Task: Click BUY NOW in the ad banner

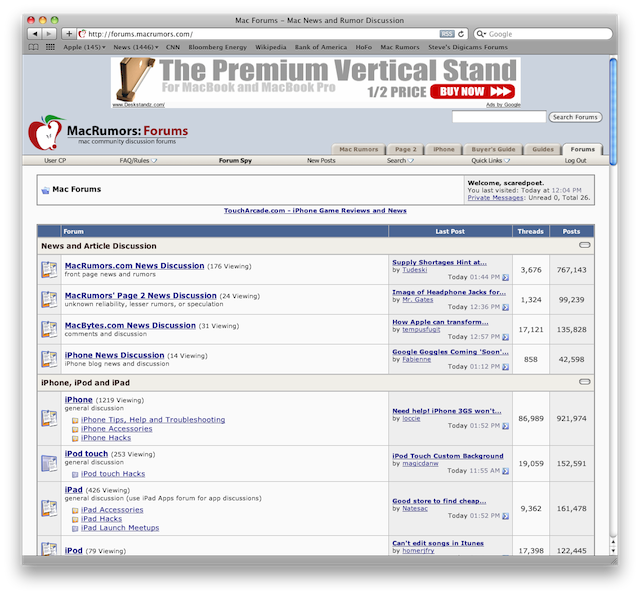Action: (x=473, y=91)
